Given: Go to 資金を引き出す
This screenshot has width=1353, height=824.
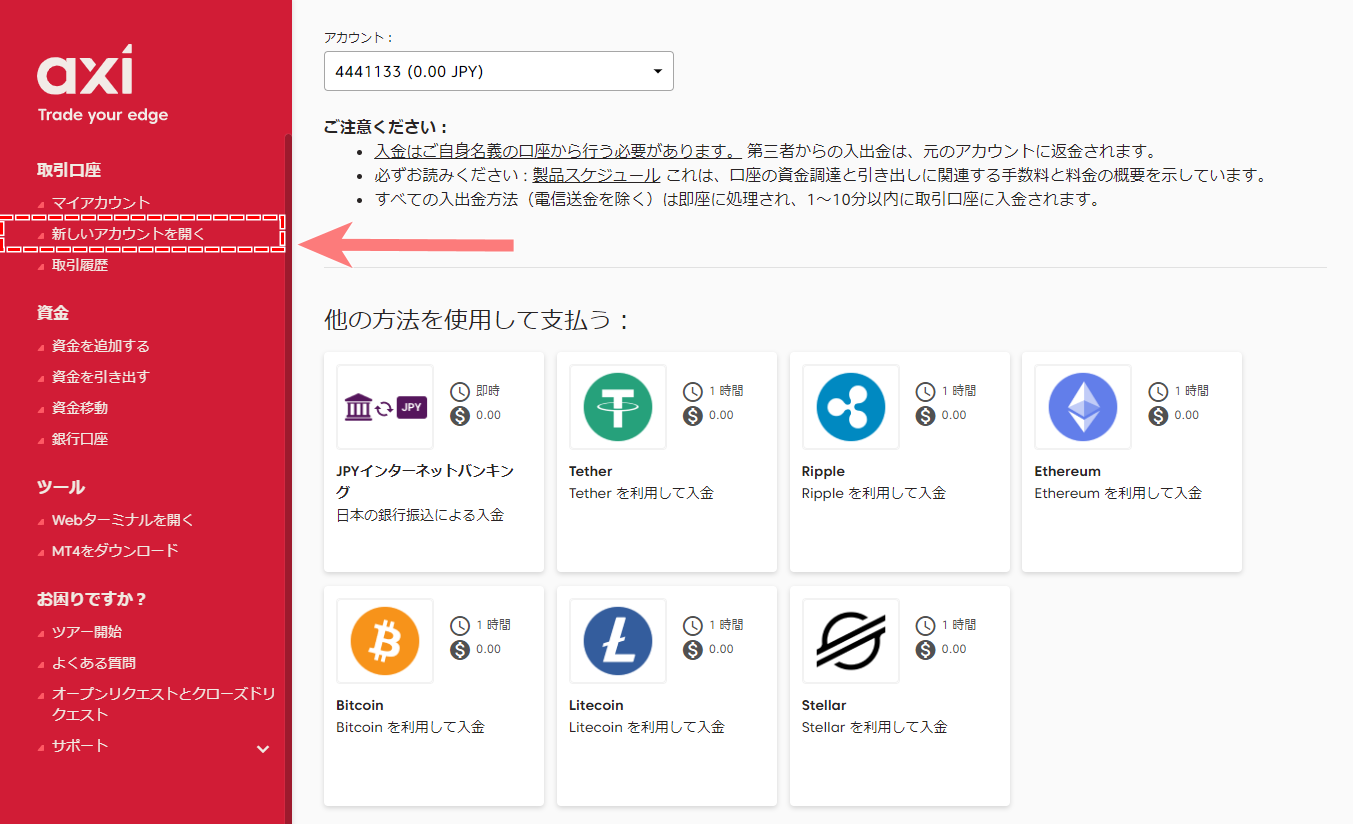Looking at the screenshot, I should click(101, 377).
